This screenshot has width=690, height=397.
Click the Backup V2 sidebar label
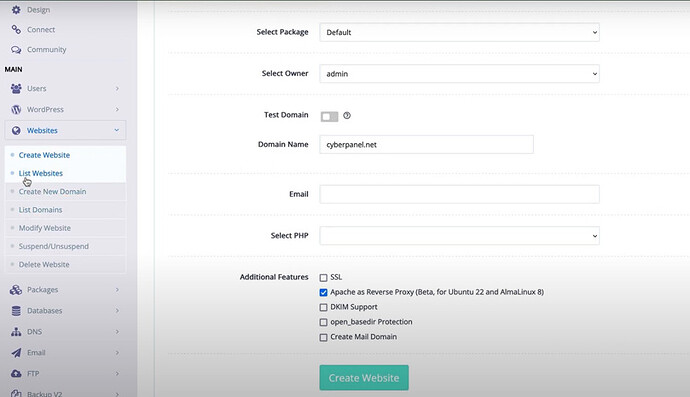click(44, 393)
